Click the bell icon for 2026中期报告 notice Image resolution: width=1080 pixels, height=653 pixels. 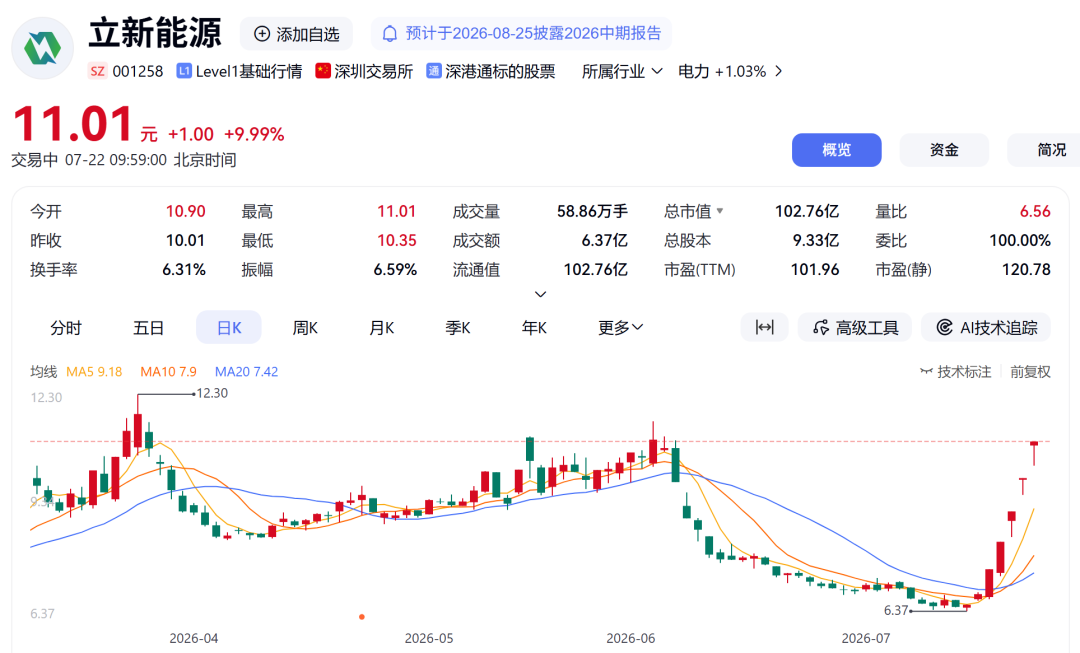[390, 34]
